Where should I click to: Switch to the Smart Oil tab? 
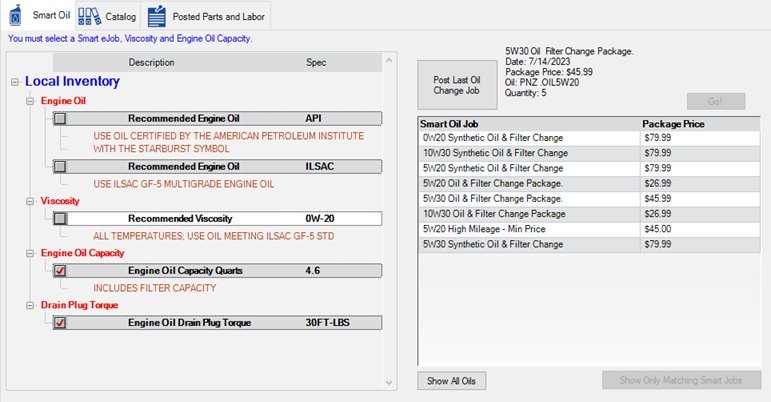(x=40, y=15)
